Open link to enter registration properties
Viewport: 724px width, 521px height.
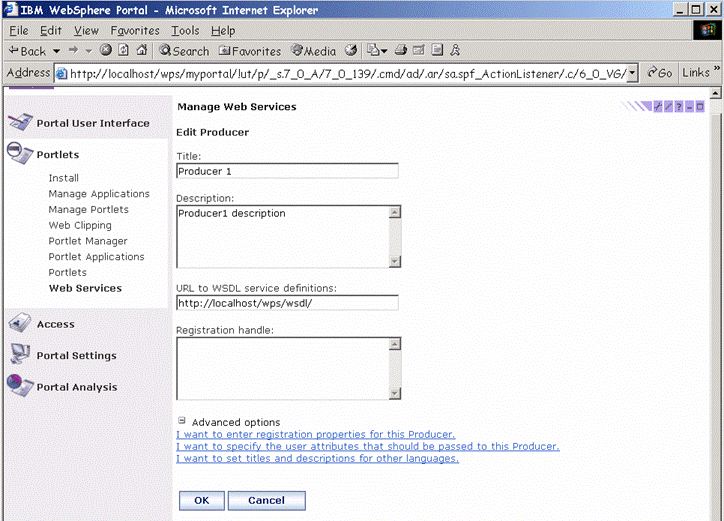coord(316,435)
